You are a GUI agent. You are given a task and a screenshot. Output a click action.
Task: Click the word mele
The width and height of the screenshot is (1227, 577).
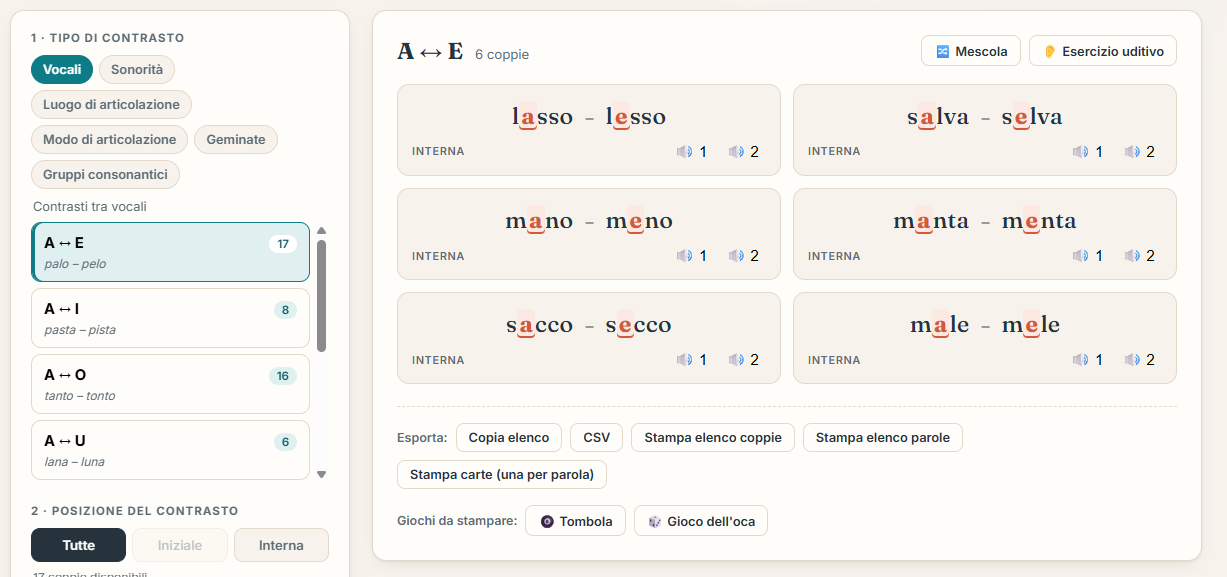click(x=1030, y=325)
